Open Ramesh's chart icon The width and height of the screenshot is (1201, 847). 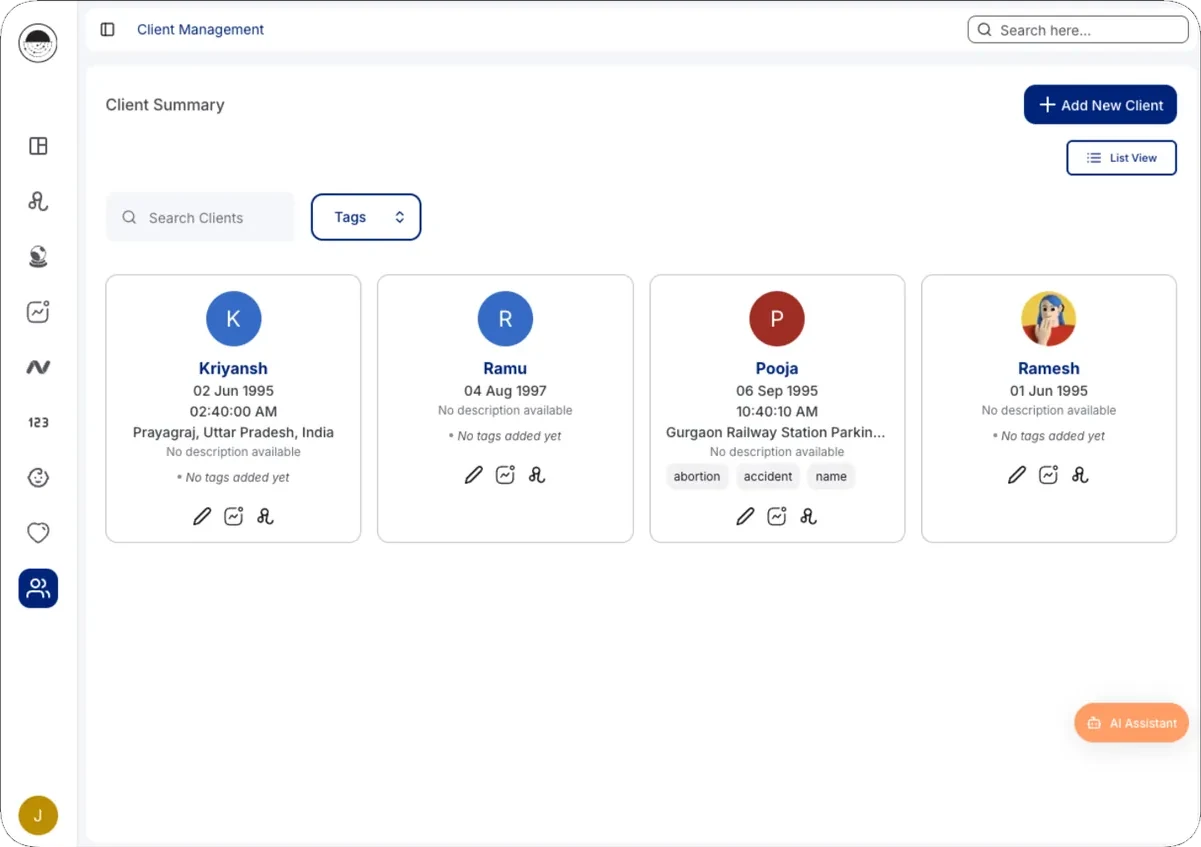tap(1048, 475)
